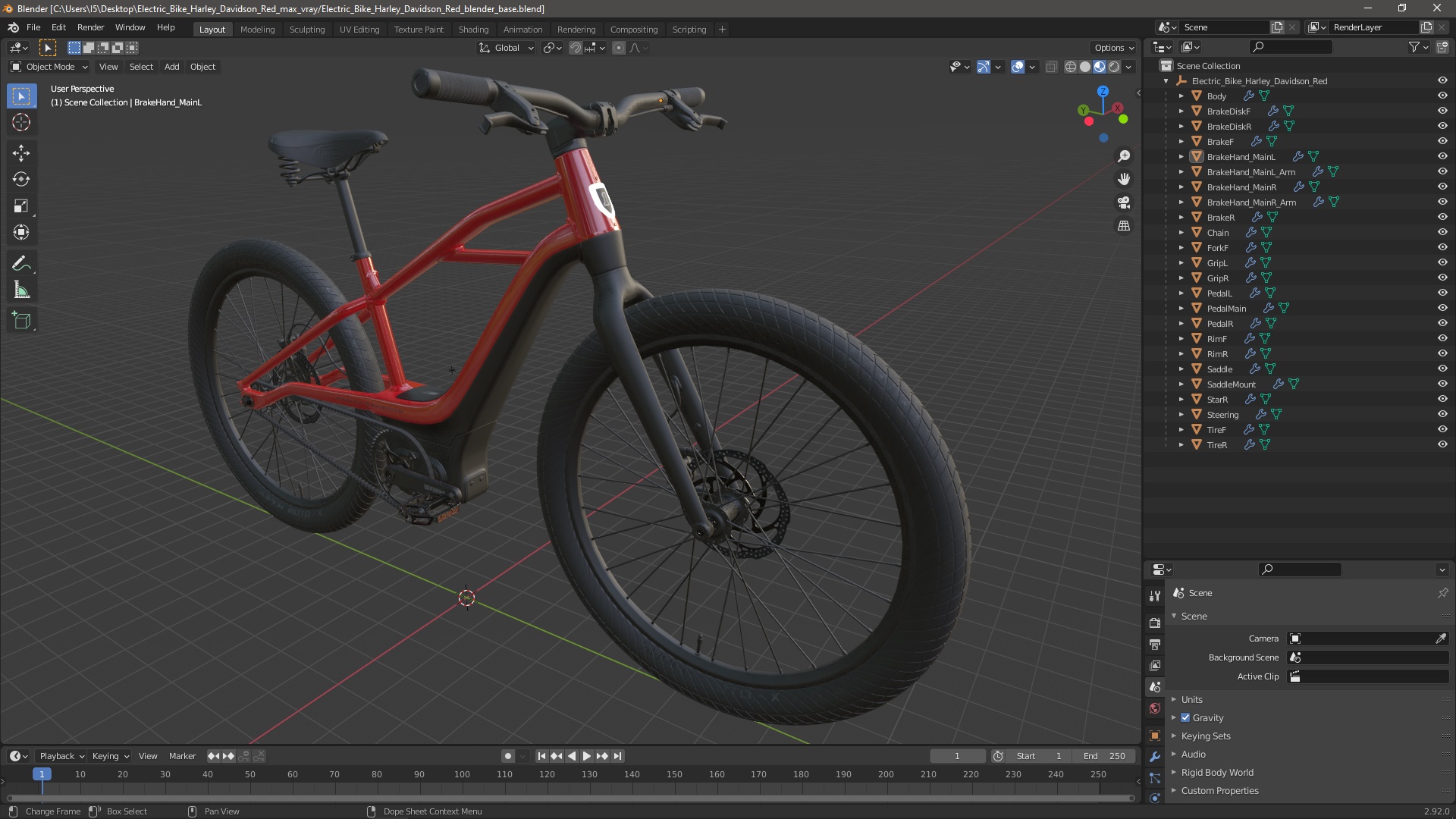Select the Move tool in toolbar
Image resolution: width=1456 pixels, height=819 pixels.
(x=21, y=152)
